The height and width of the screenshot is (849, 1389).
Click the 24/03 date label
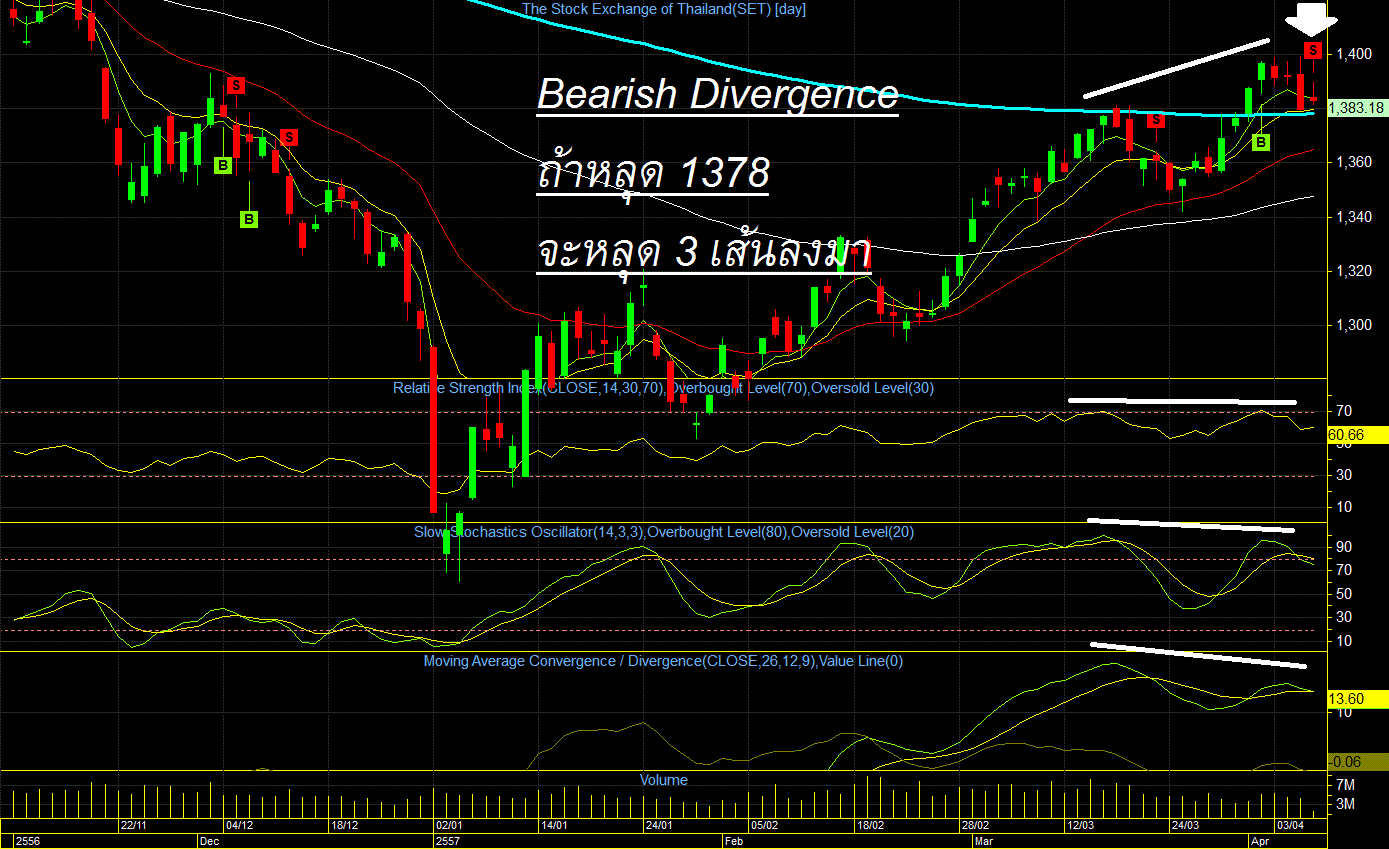click(x=1186, y=826)
